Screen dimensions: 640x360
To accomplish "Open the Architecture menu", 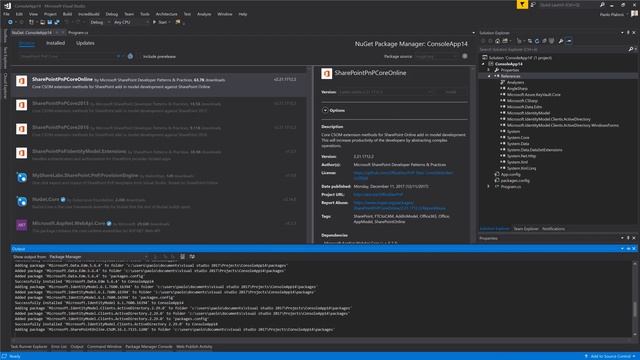I will [x=167, y=14].
